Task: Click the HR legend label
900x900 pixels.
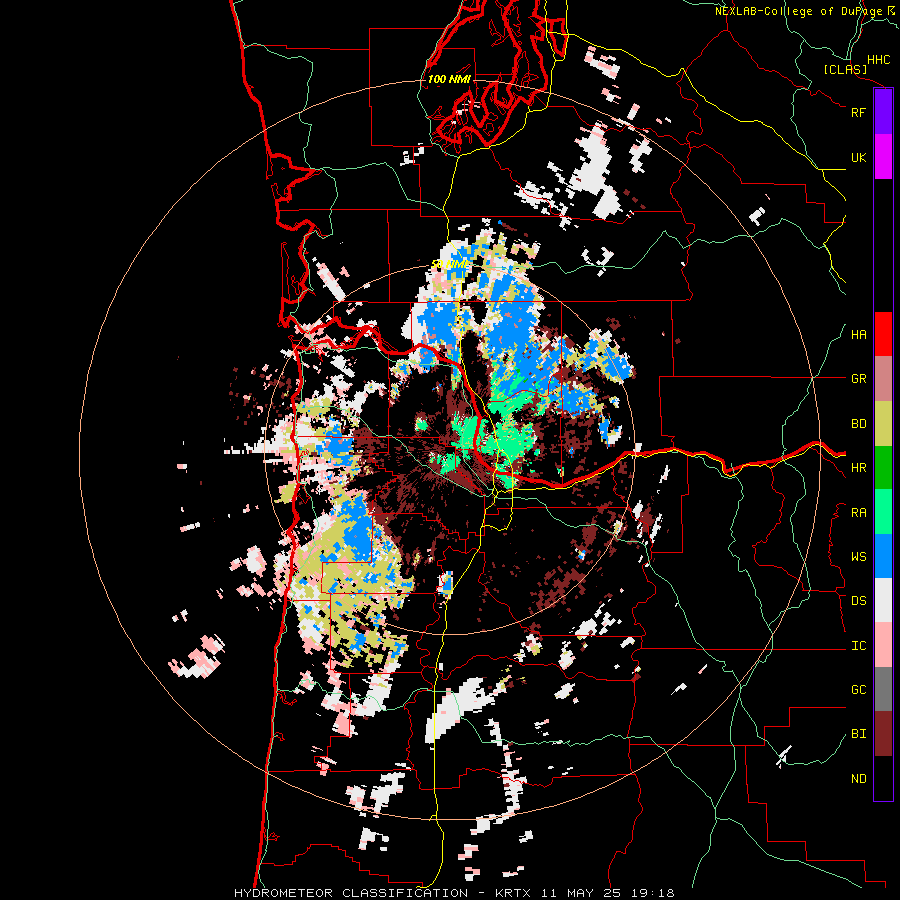Action: point(858,468)
